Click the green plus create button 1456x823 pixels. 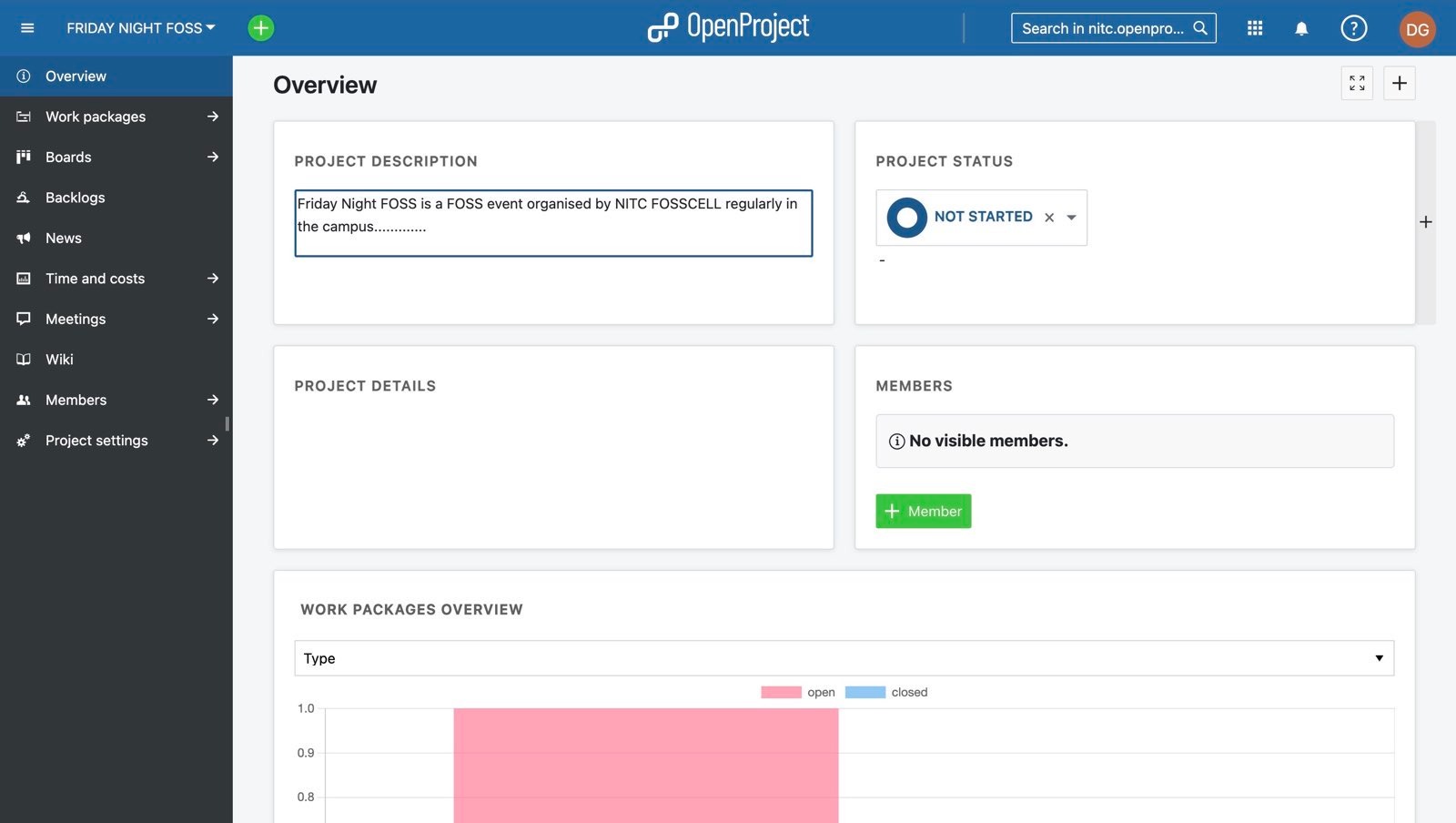point(261,28)
